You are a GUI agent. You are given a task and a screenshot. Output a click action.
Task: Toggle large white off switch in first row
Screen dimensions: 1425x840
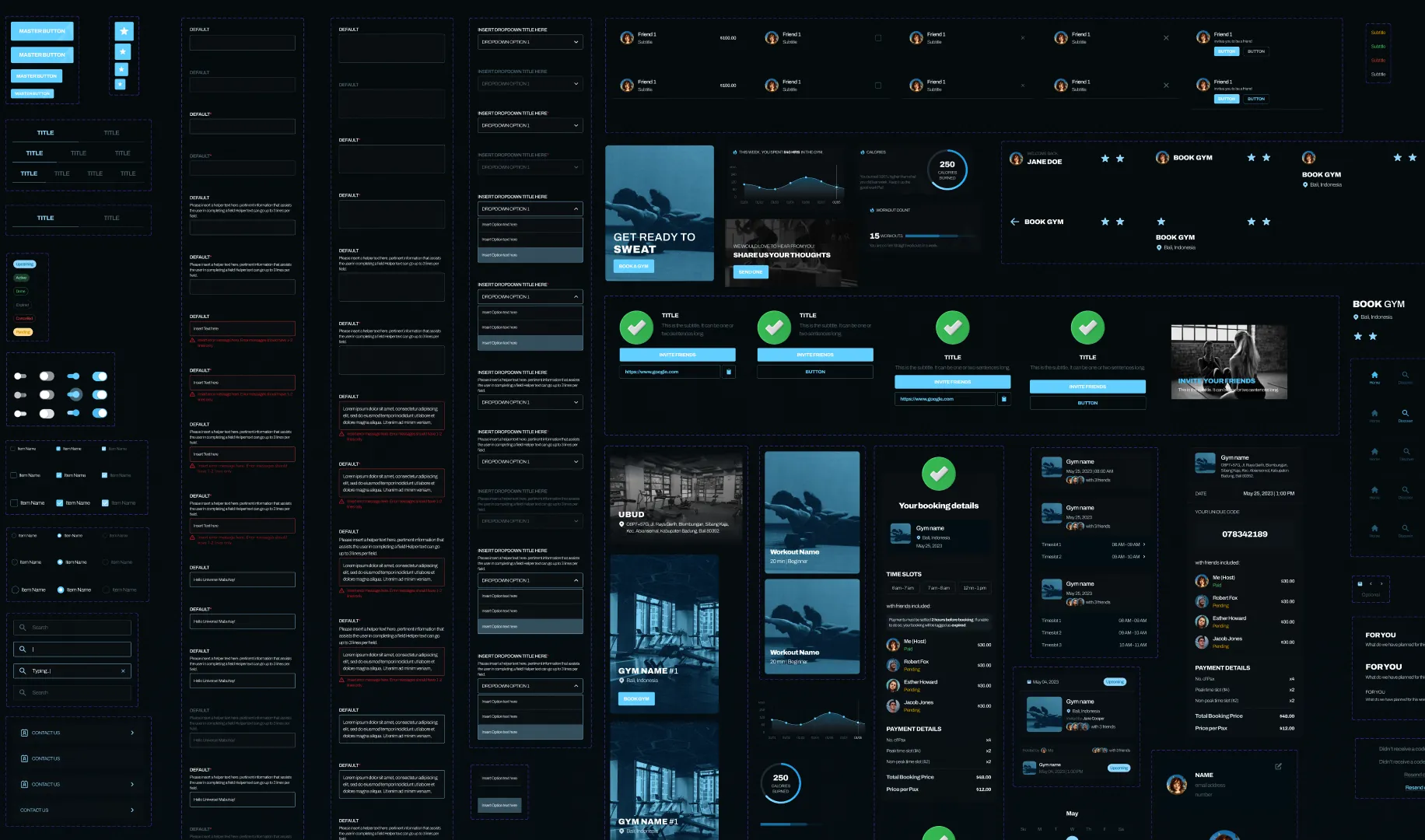click(x=47, y=376)
